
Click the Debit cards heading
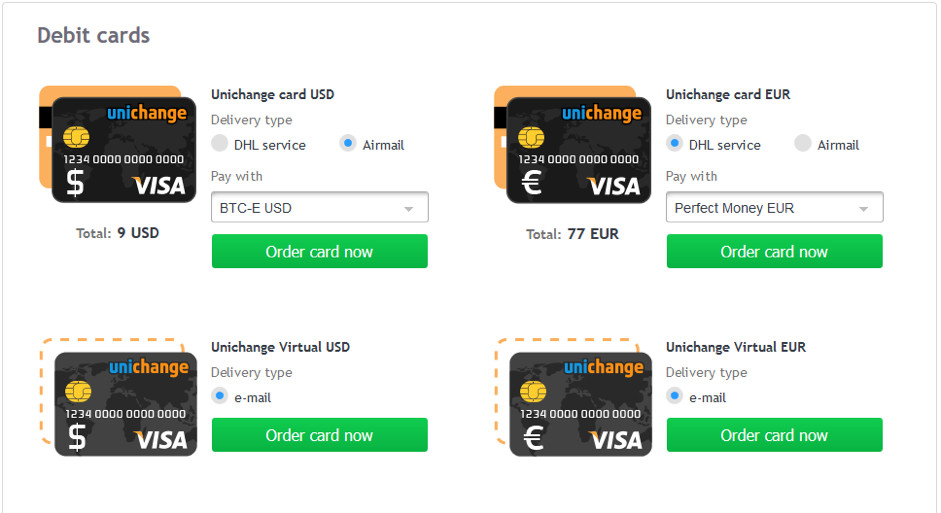94,36
